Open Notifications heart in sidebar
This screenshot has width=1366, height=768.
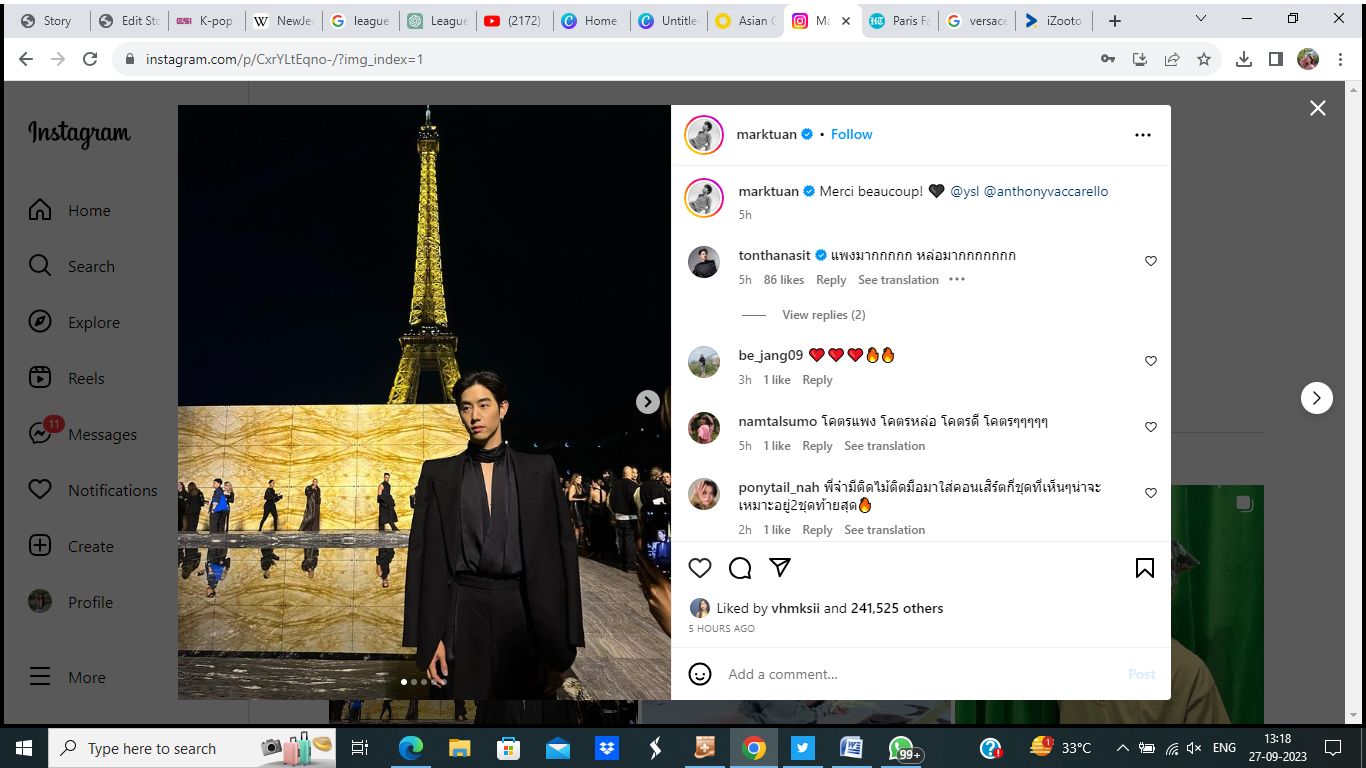click(92, 490)
